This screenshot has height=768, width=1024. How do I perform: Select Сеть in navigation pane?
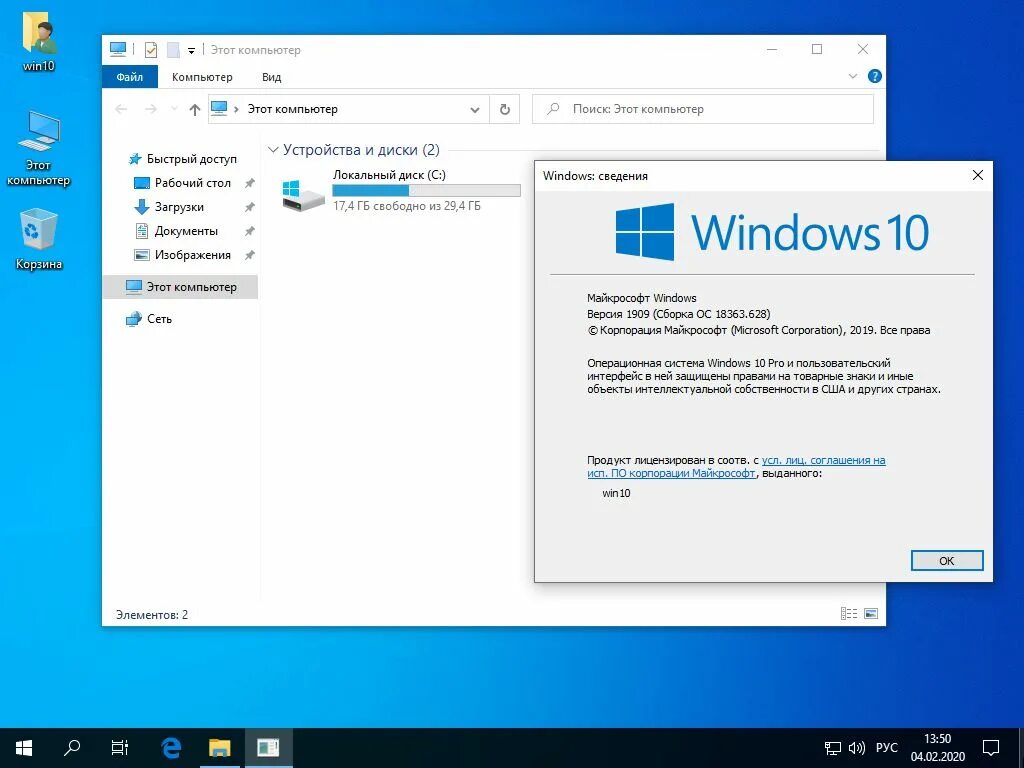point(148,319)
